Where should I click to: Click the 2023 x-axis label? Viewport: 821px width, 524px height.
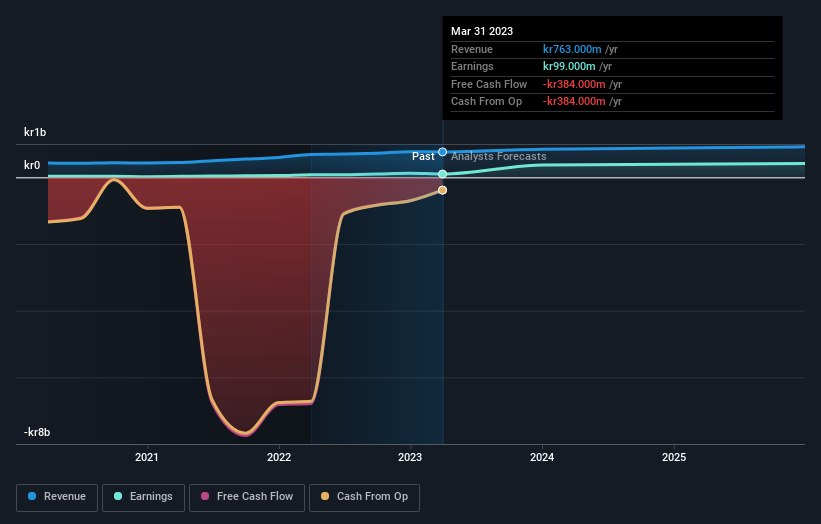(410, 457)
